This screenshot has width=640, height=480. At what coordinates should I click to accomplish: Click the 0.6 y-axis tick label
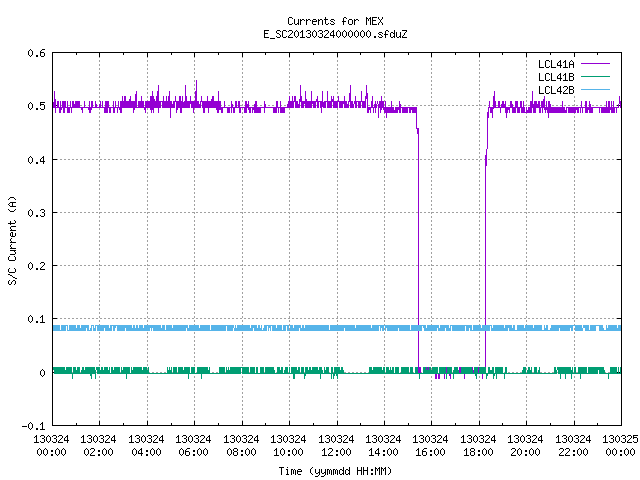(36, 53)
